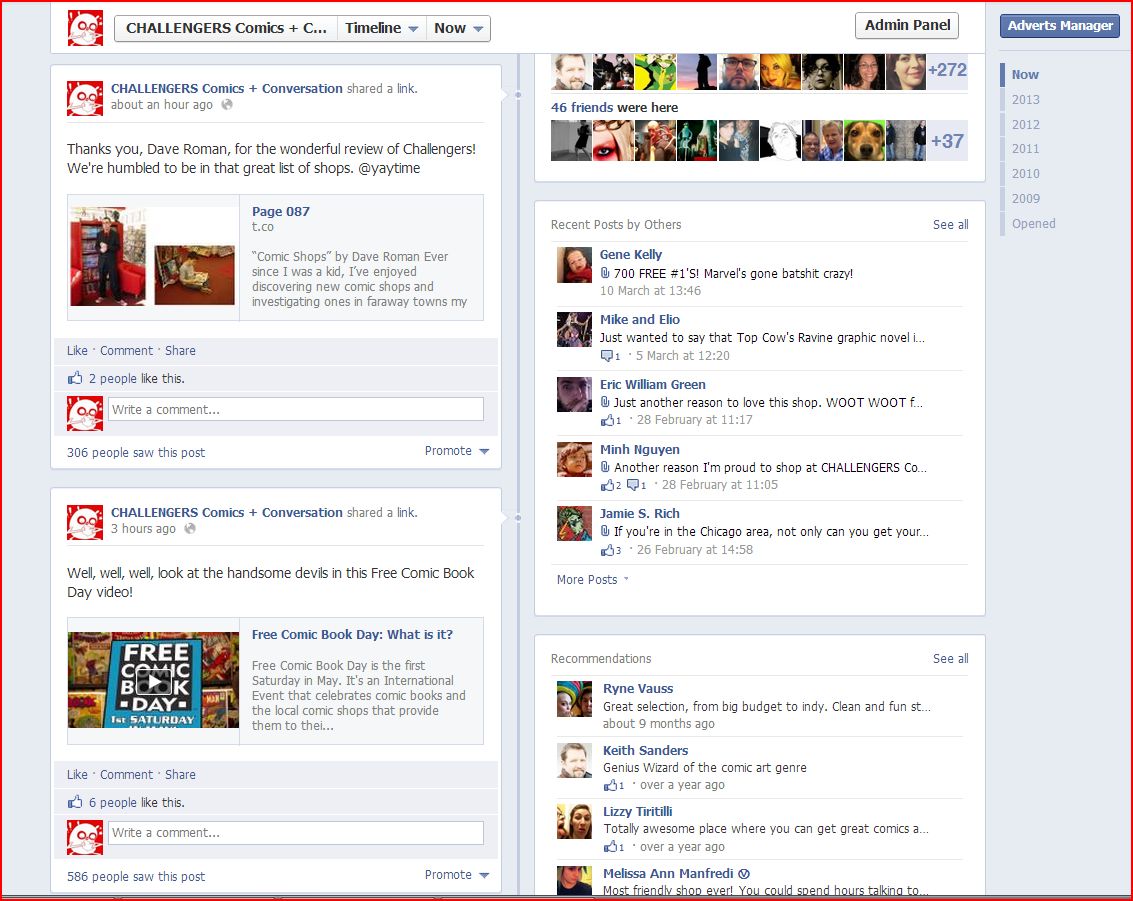Open Jamie S. Rich's profile picture
The width and height of the screenshot is (1133, 901).
[574, 524]
